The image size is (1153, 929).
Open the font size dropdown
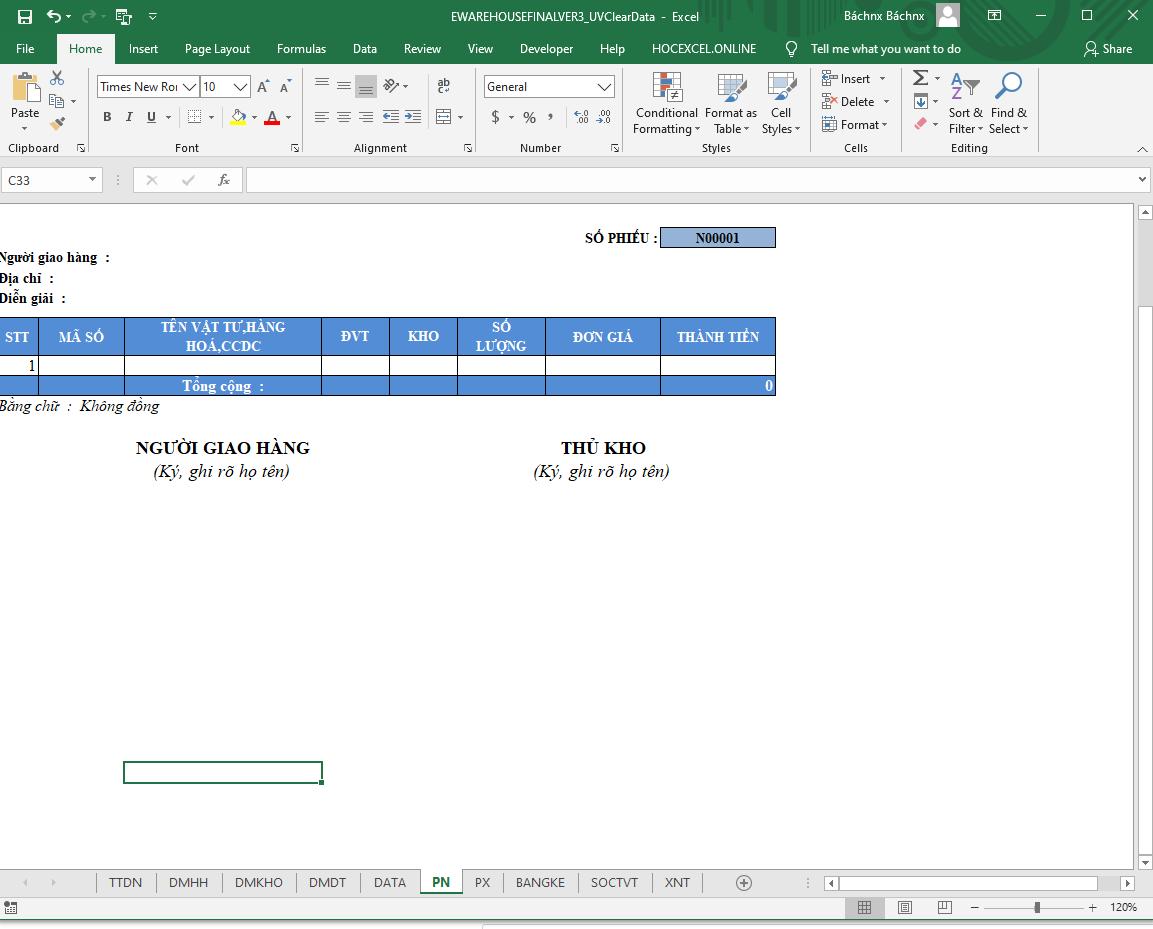tap(239, 87)
